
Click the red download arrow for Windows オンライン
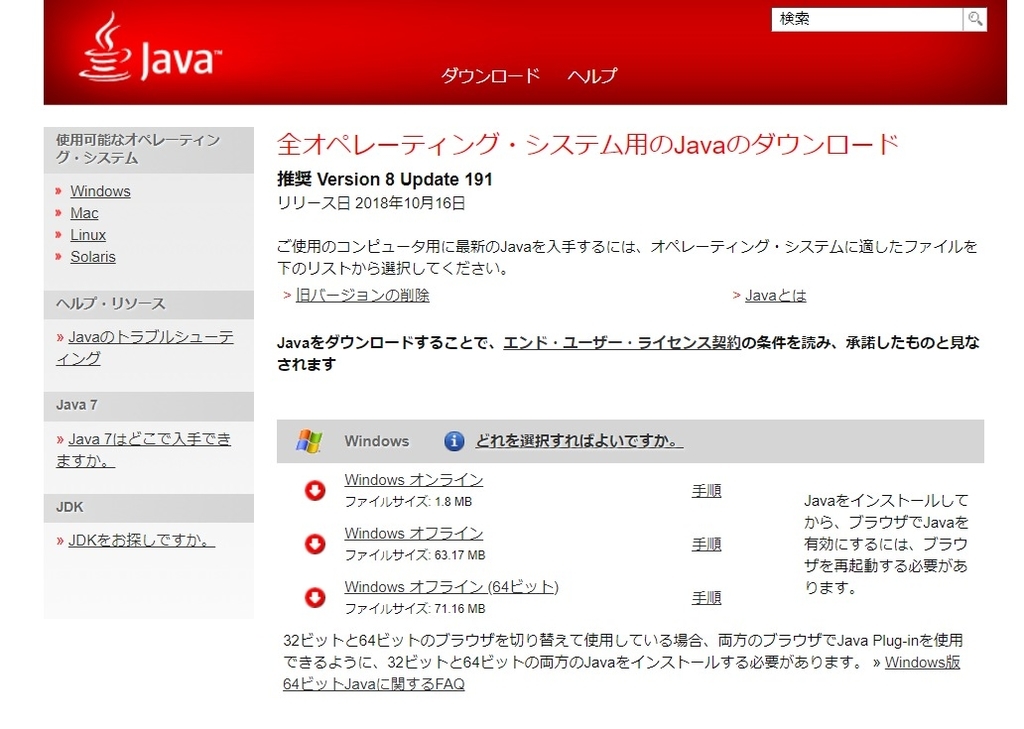click(315, 491)
